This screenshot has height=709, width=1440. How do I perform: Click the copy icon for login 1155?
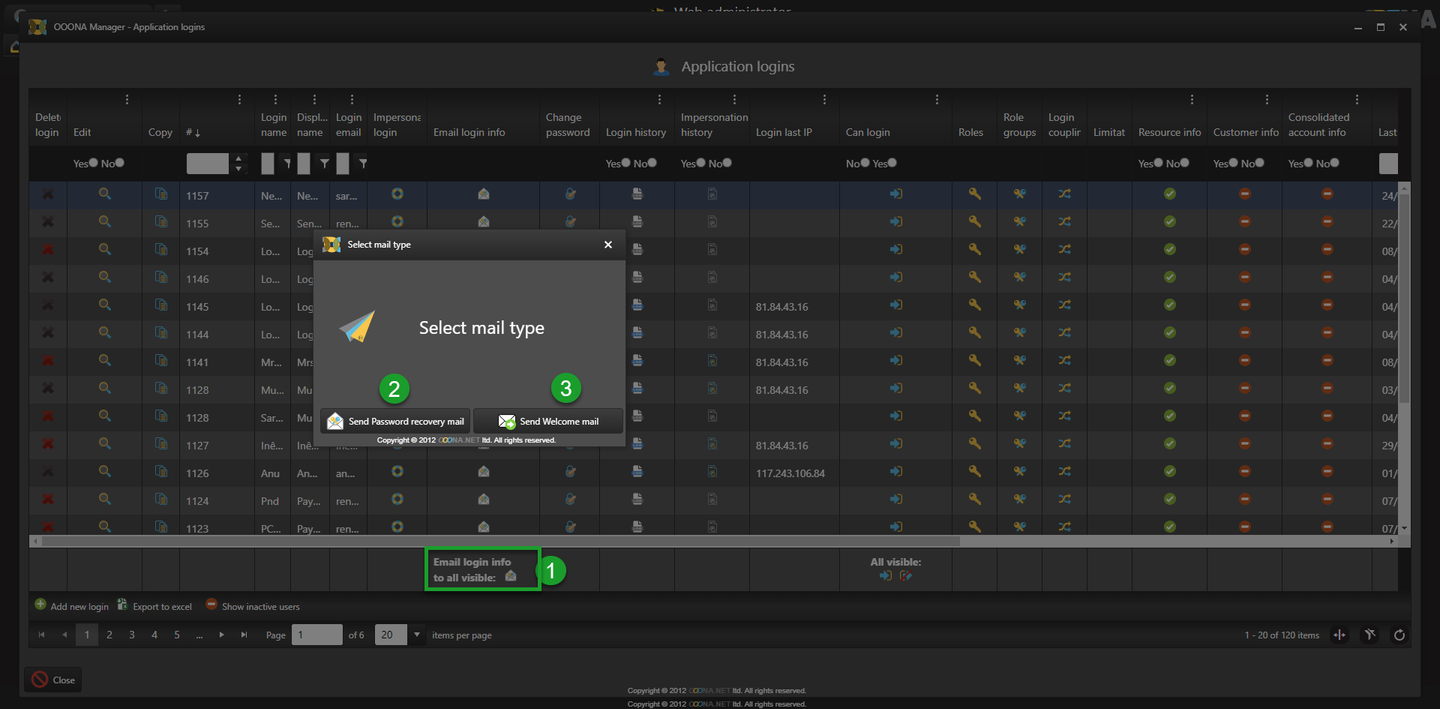click(161, 222)
